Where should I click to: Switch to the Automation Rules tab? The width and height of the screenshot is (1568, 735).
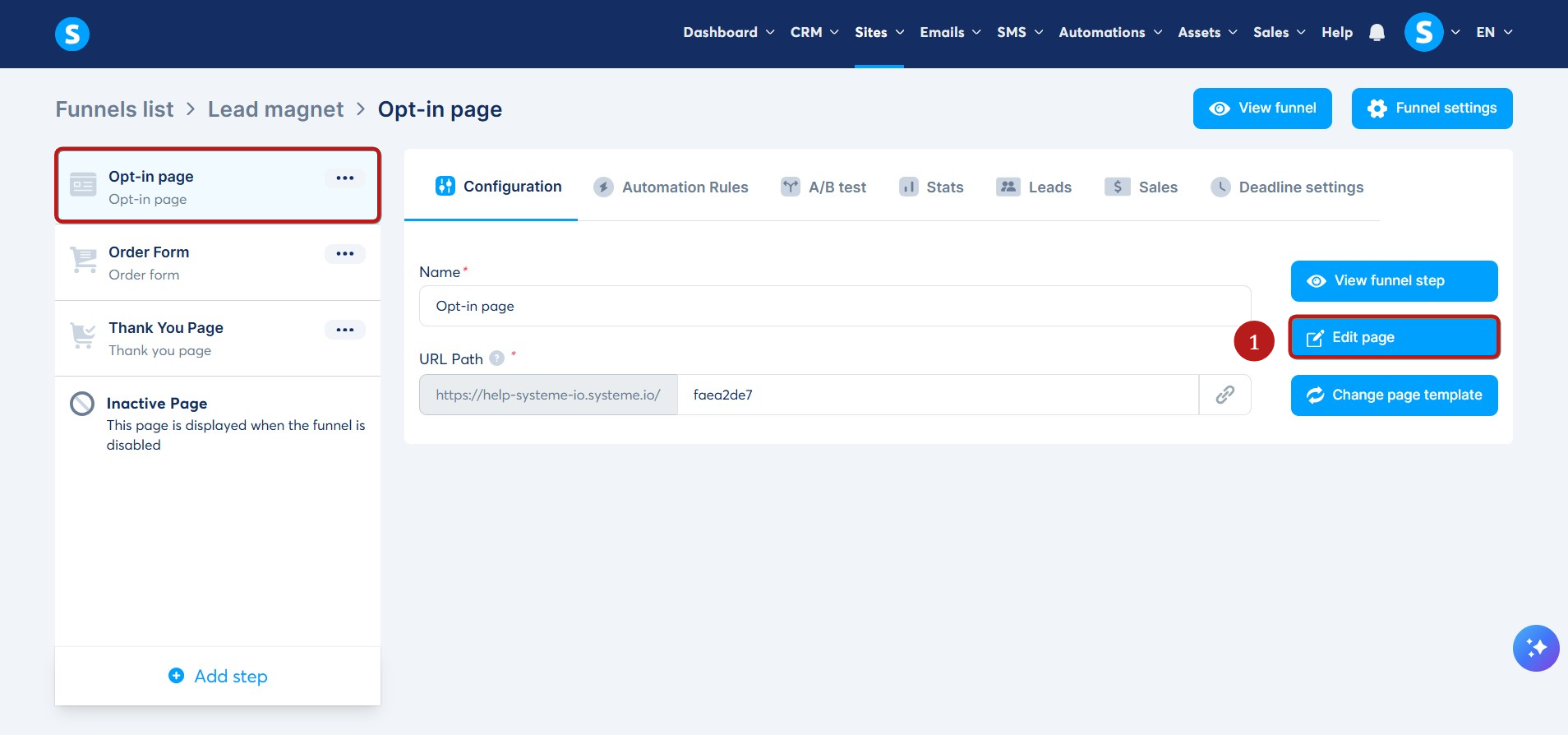[x=671, y=187]
